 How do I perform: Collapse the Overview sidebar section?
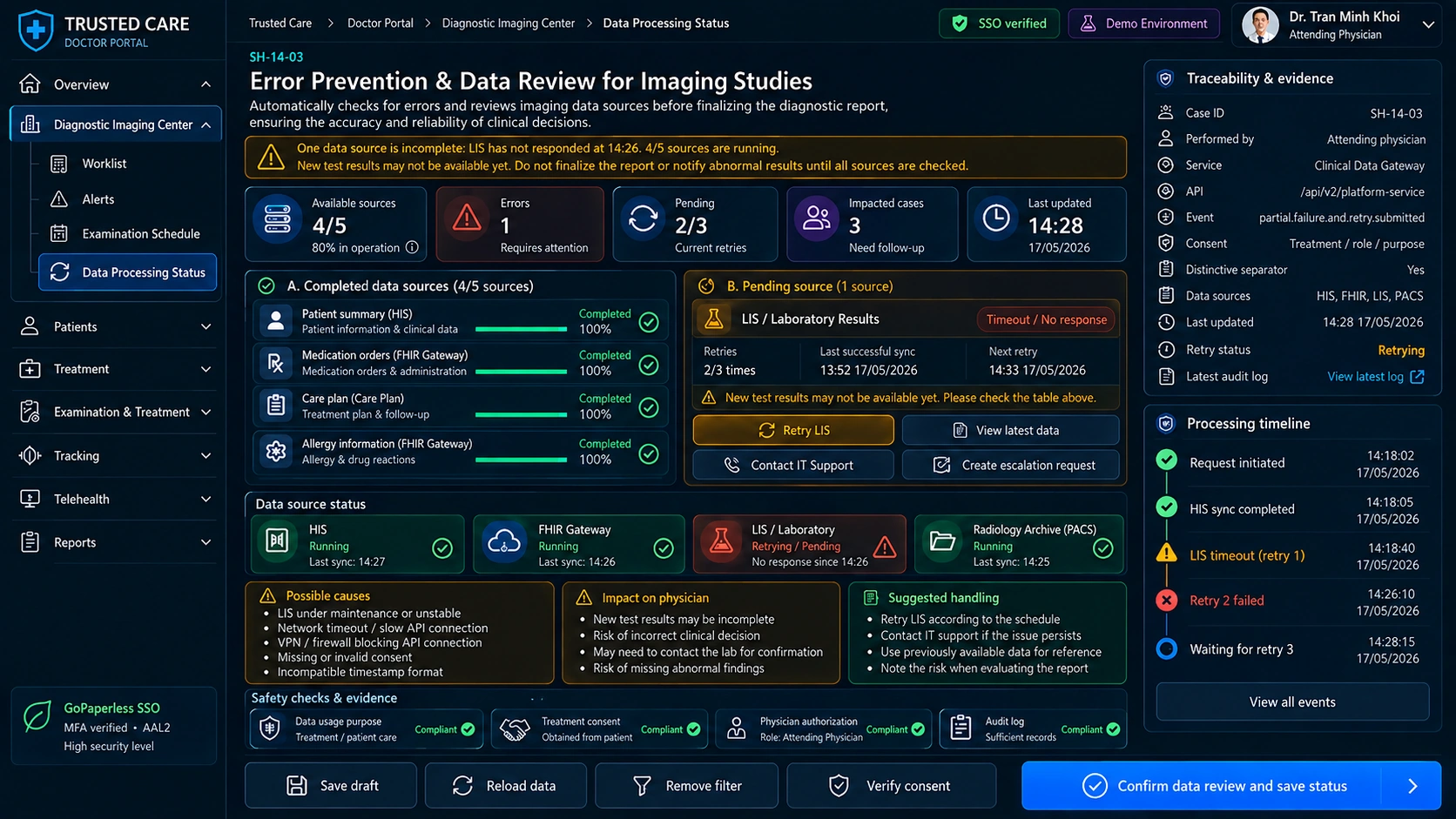coord(206,84)
